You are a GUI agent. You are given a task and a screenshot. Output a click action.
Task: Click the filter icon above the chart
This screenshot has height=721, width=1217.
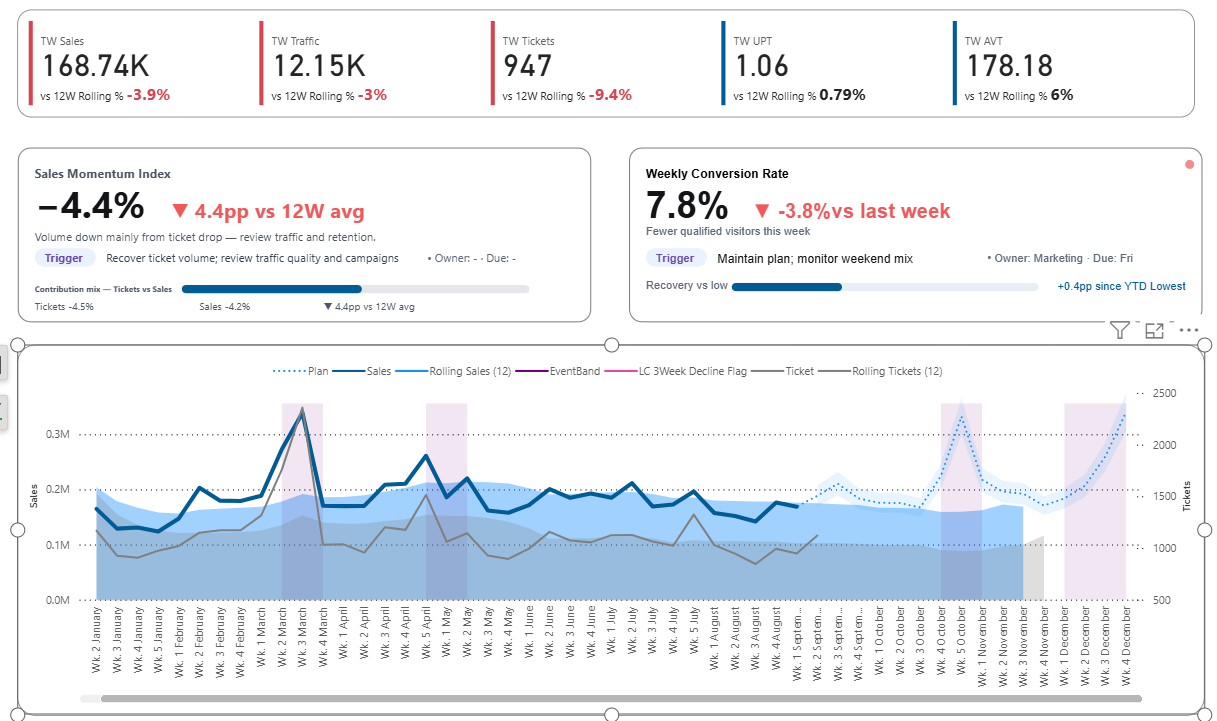pyautogui.click(x=1120, y=331)
